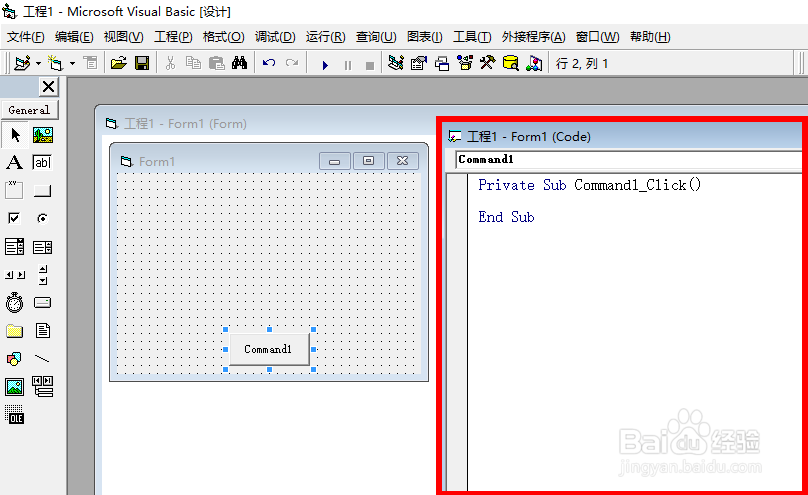The width and height of the screenshot is (808, 495).
Task: Click the Break pause button
Action: (x=348, y=65)
